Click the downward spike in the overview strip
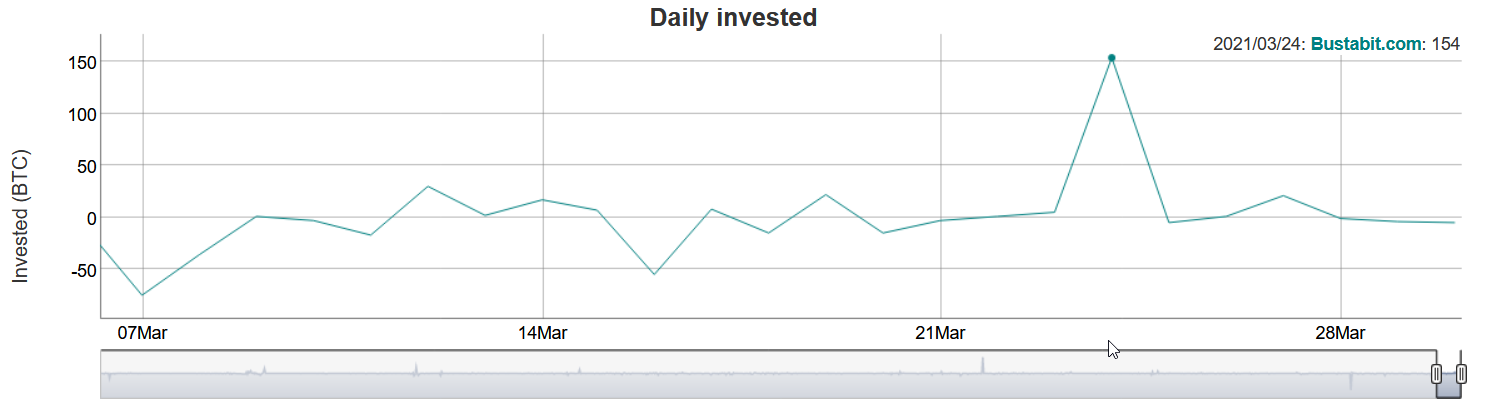The width and height of the screenshot is (1492, 403). coord(1351,382)
